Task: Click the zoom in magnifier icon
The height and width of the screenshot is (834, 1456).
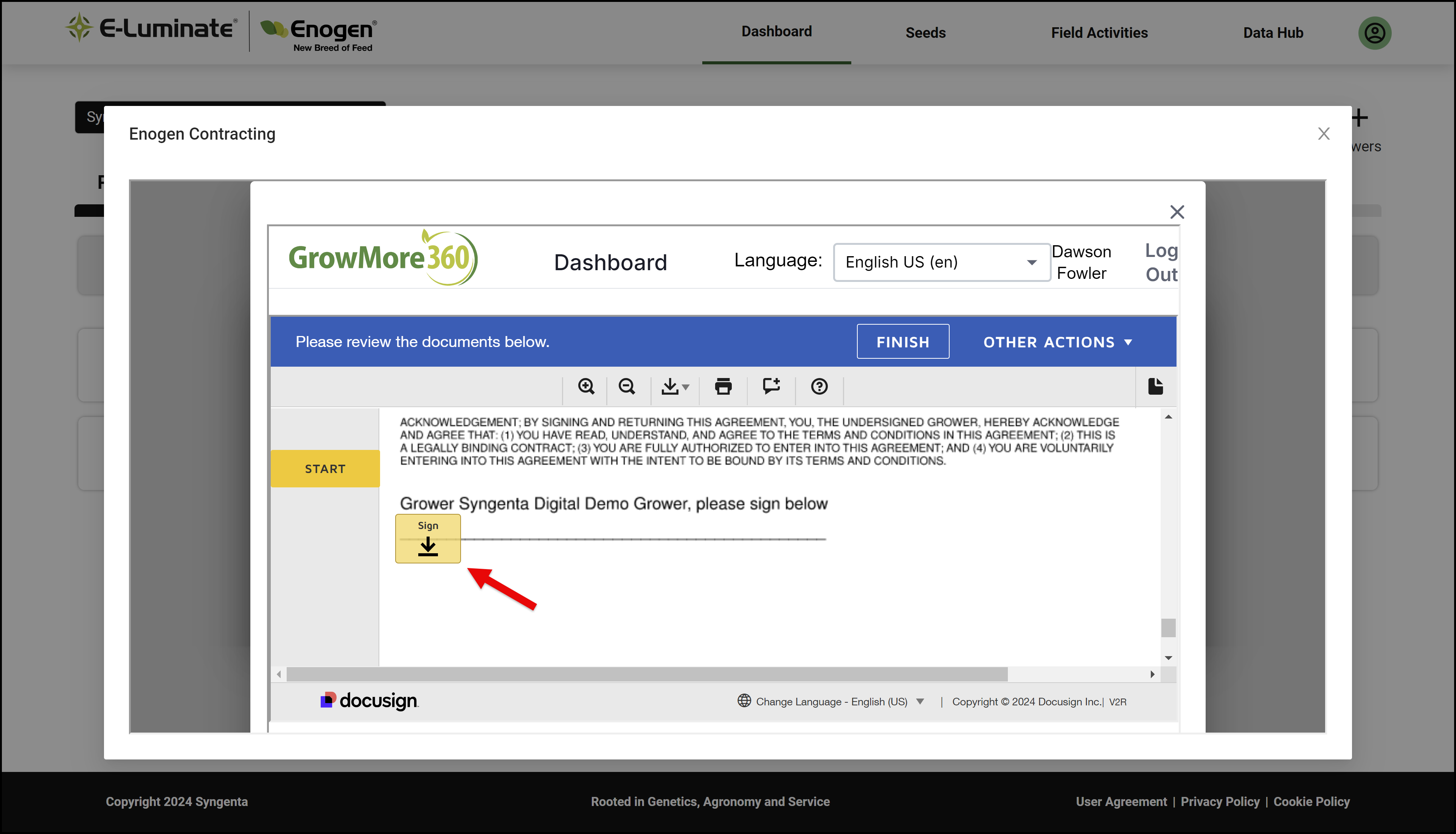Action: coord(586,387)
